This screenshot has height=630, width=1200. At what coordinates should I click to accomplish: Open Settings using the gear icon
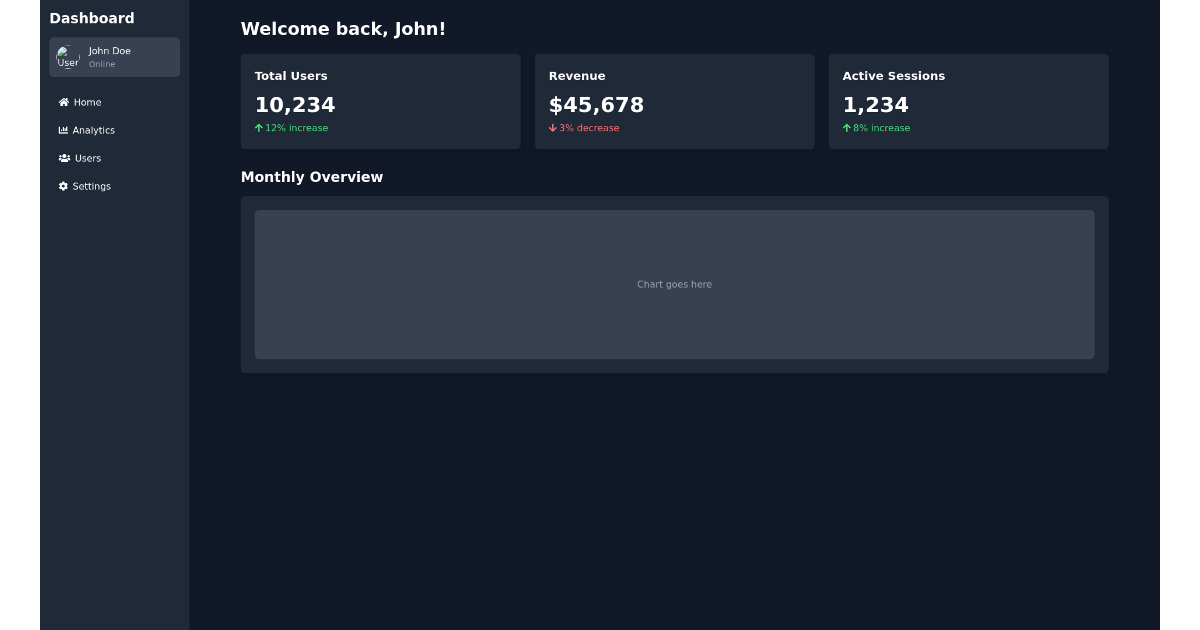click(63, 186)
